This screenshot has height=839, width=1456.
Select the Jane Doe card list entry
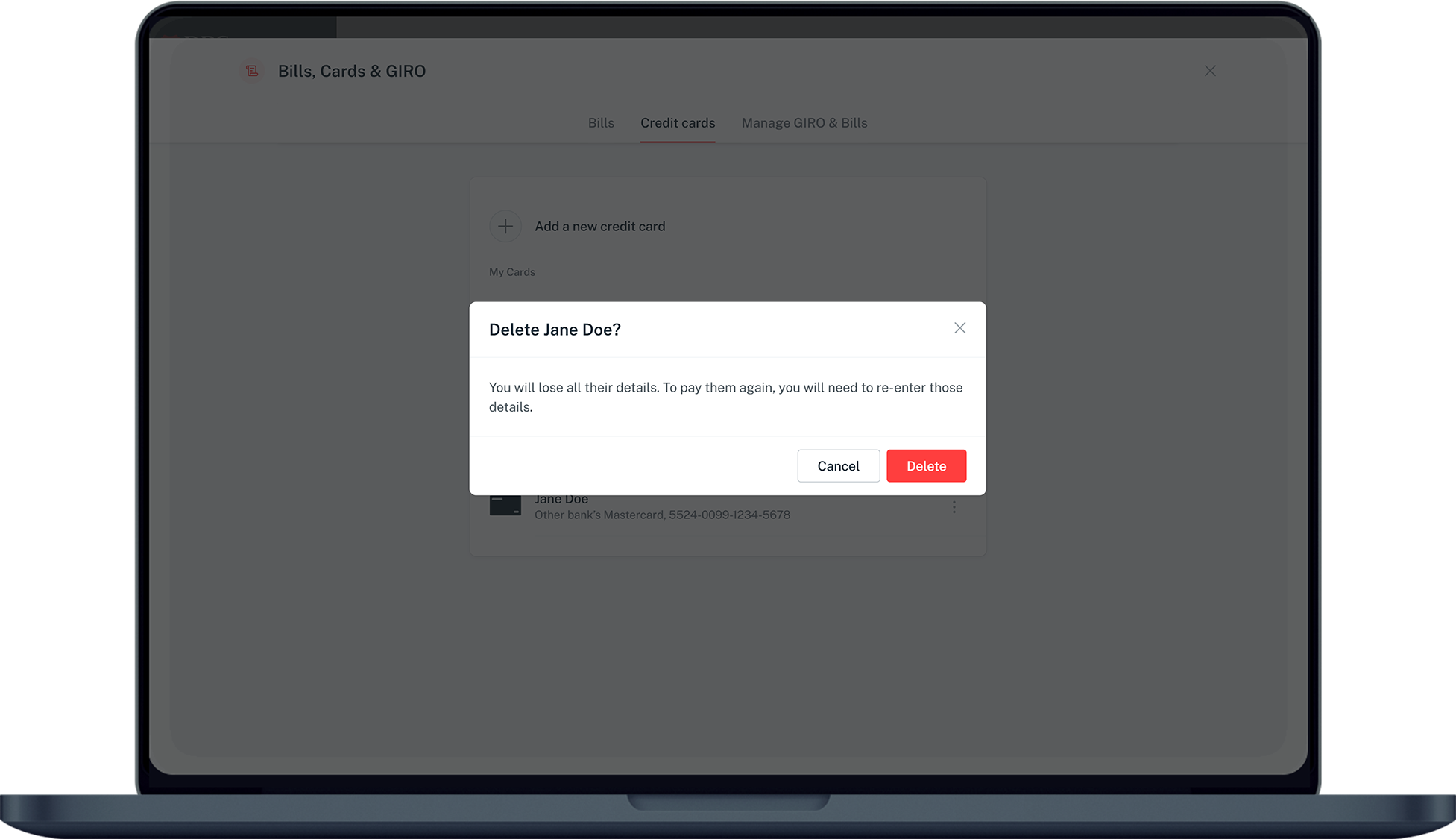click(662, 506)
